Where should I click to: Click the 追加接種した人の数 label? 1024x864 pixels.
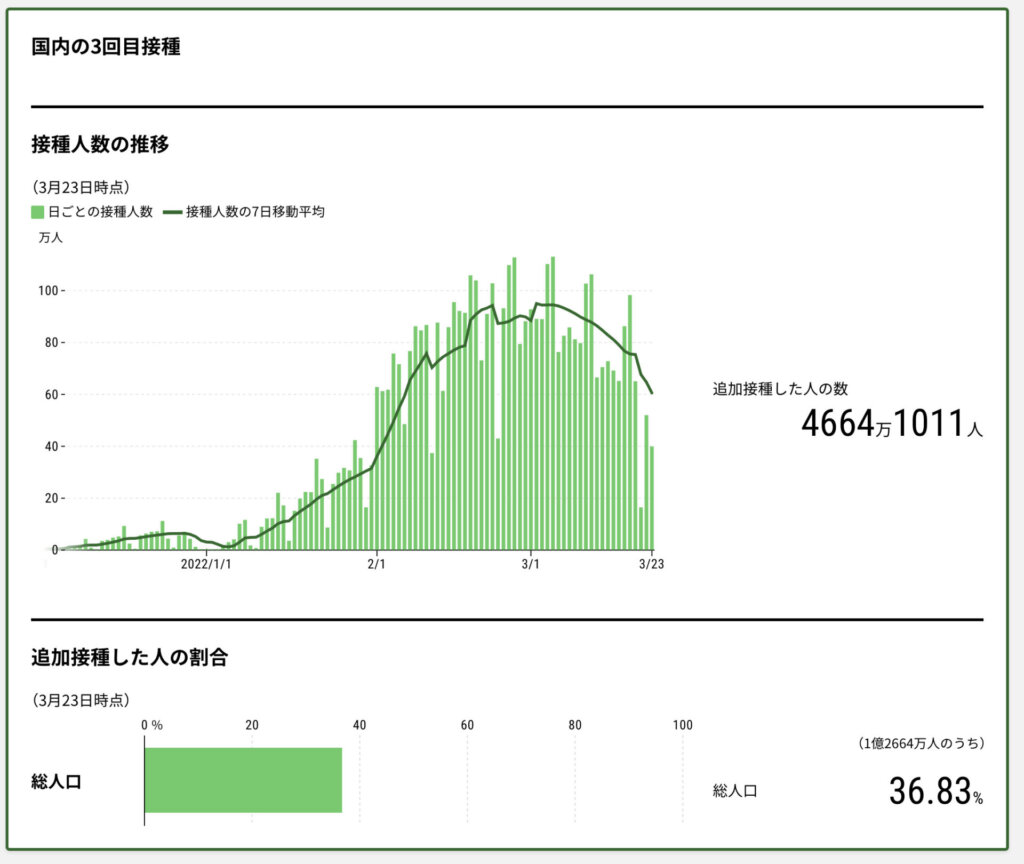click(780, 388)
